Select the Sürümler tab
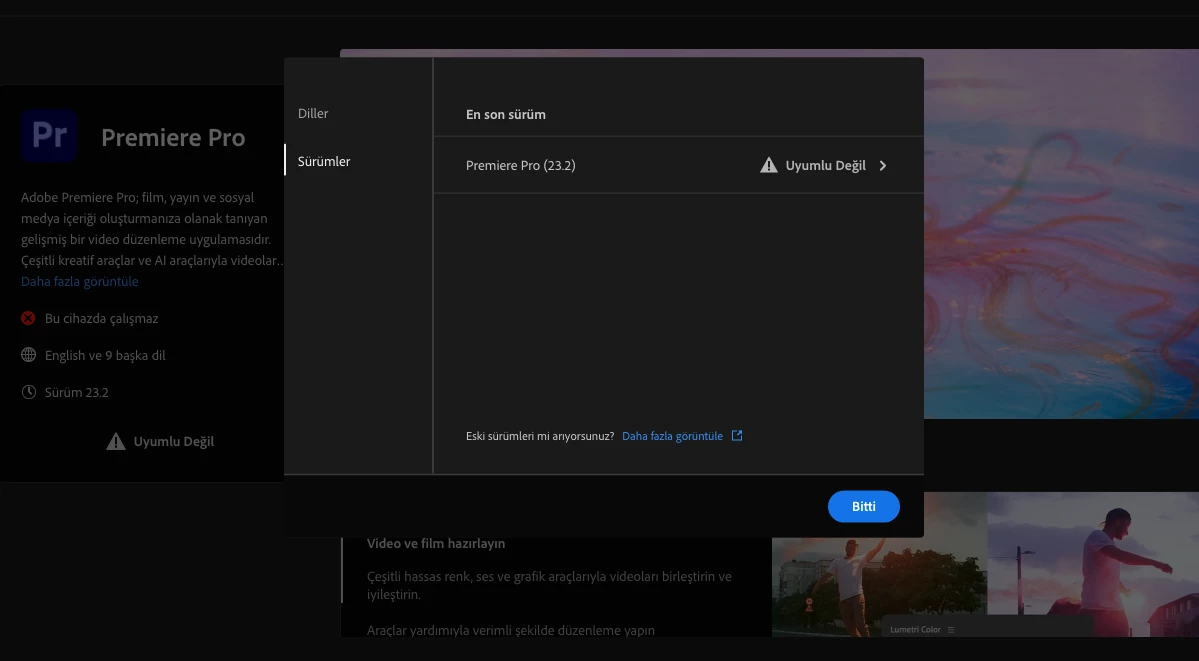The image size is (1199, 661). [324, 161]
